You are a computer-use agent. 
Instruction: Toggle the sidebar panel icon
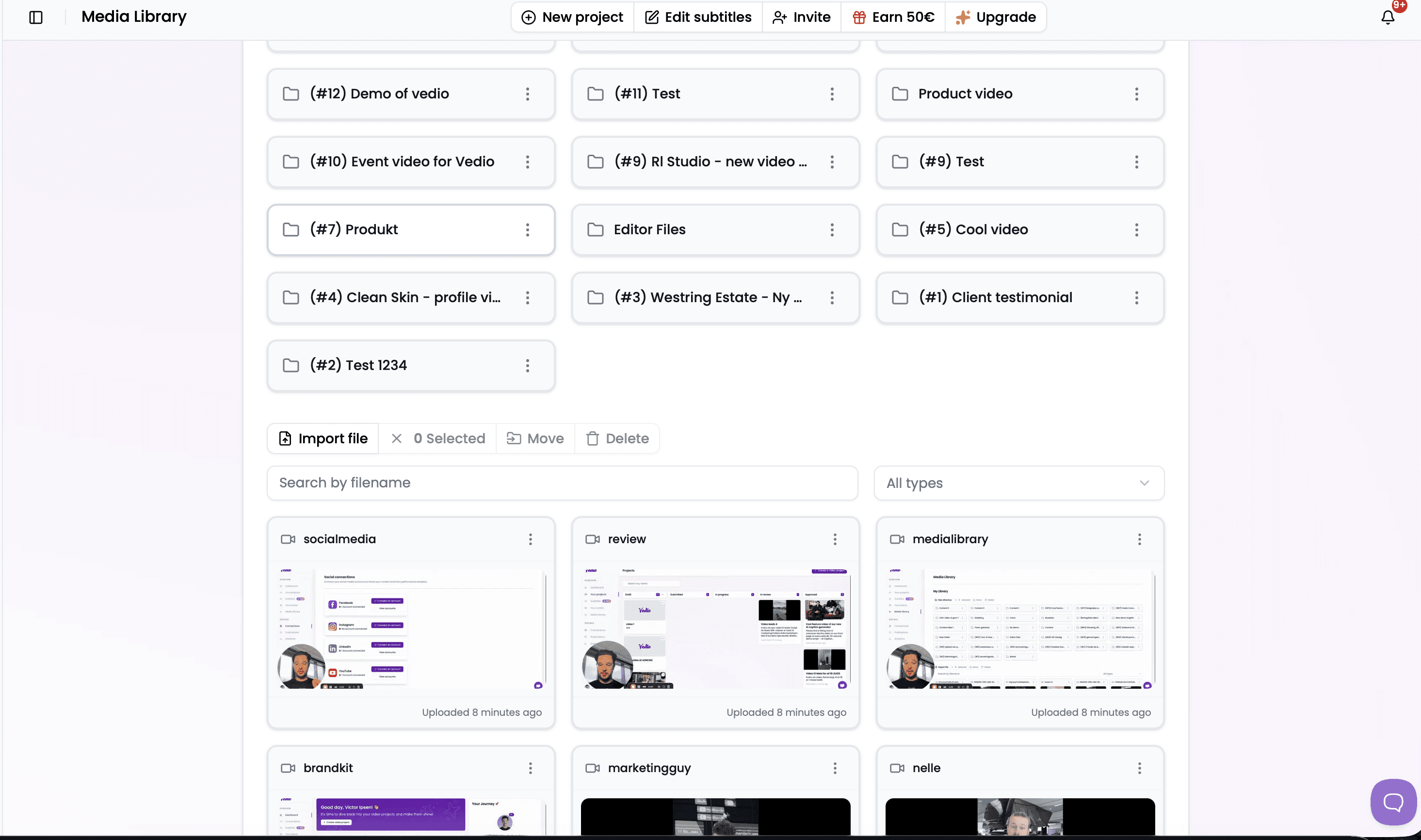click(x=36, y=17)
